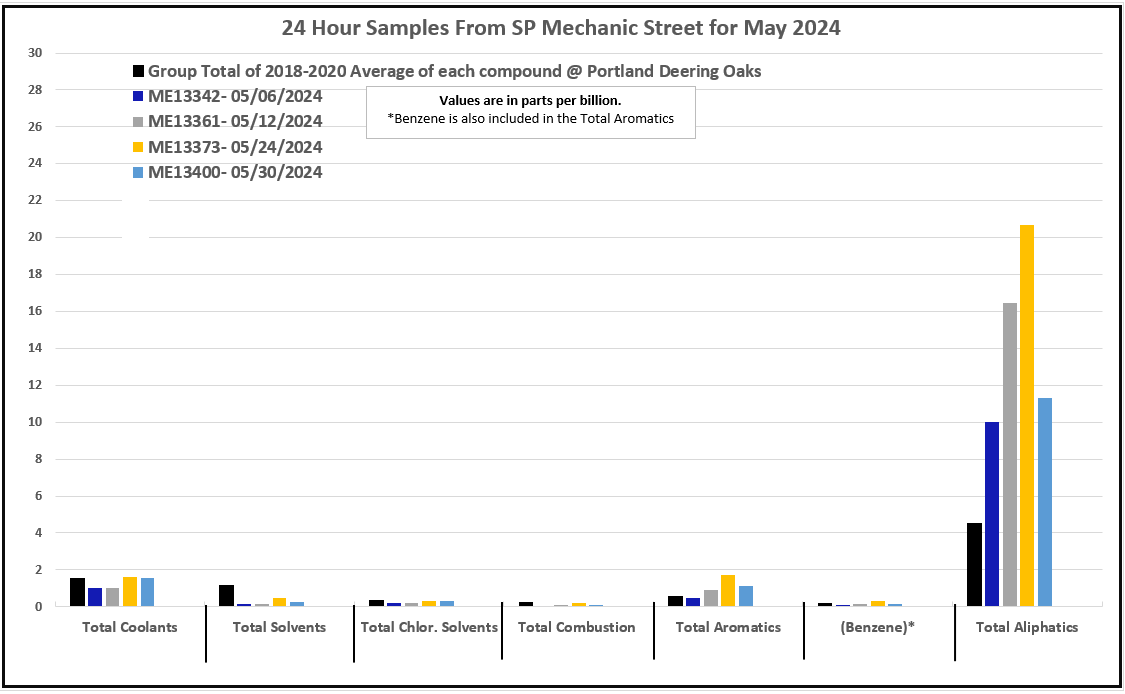Click the Total Coolants axis label
This screenshot has height=694, width=1125.
pos(130,627)
